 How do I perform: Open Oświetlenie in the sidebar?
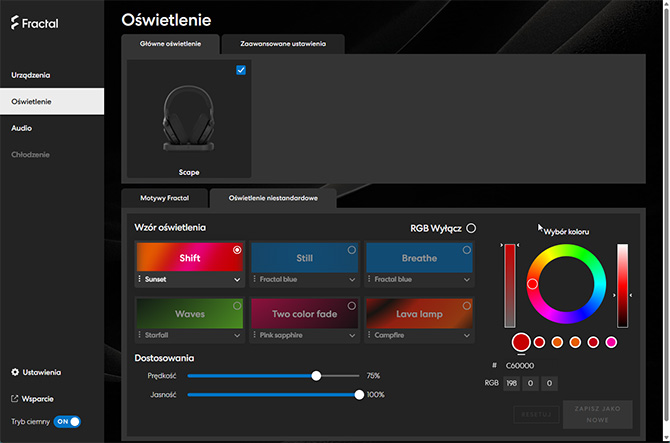(x=52, y=101)
